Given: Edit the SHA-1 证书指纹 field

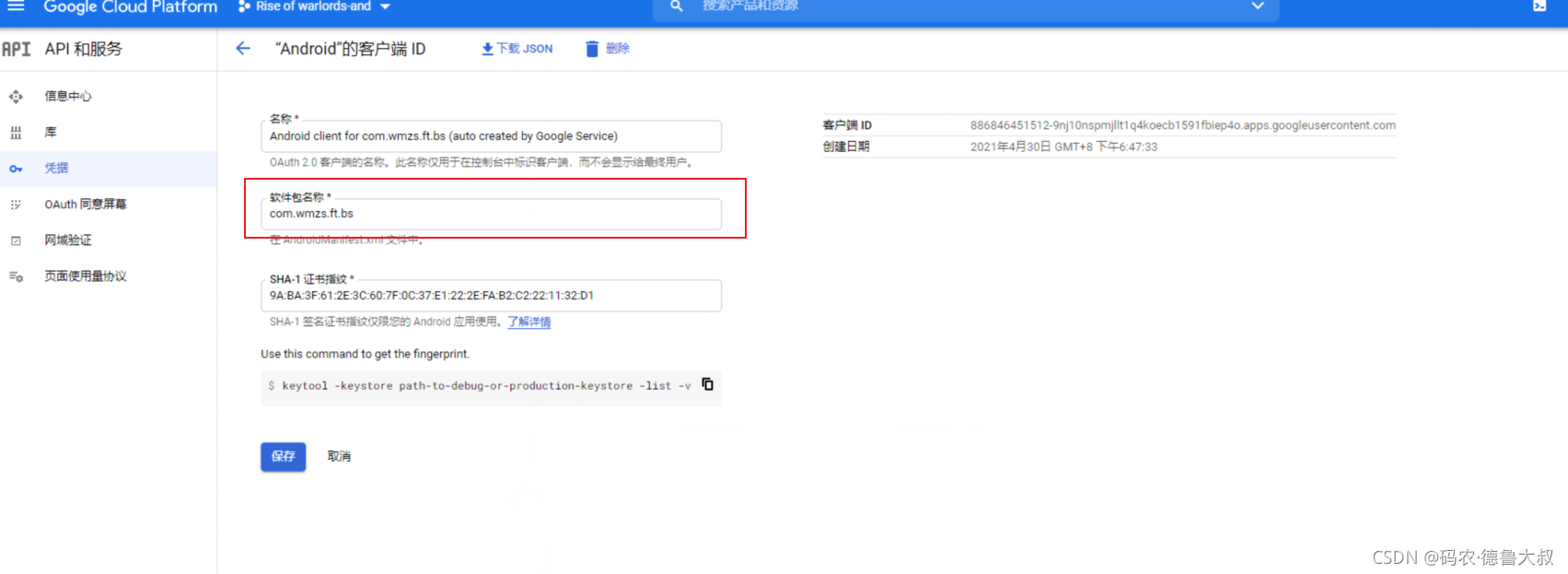Looking at the screenshot, I should pyautogui.click(x=491, y=296).
